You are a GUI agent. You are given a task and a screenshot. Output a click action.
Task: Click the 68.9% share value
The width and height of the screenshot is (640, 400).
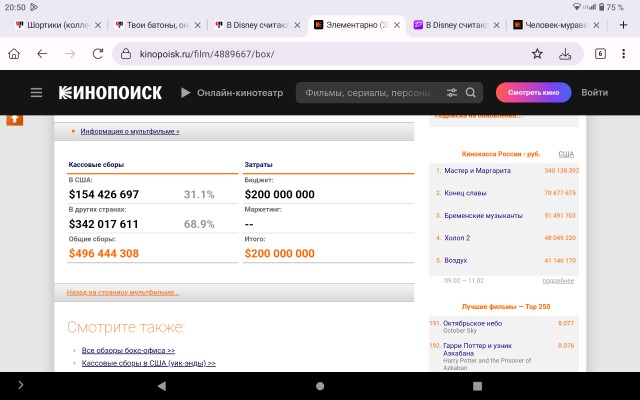tap(199, 224)
